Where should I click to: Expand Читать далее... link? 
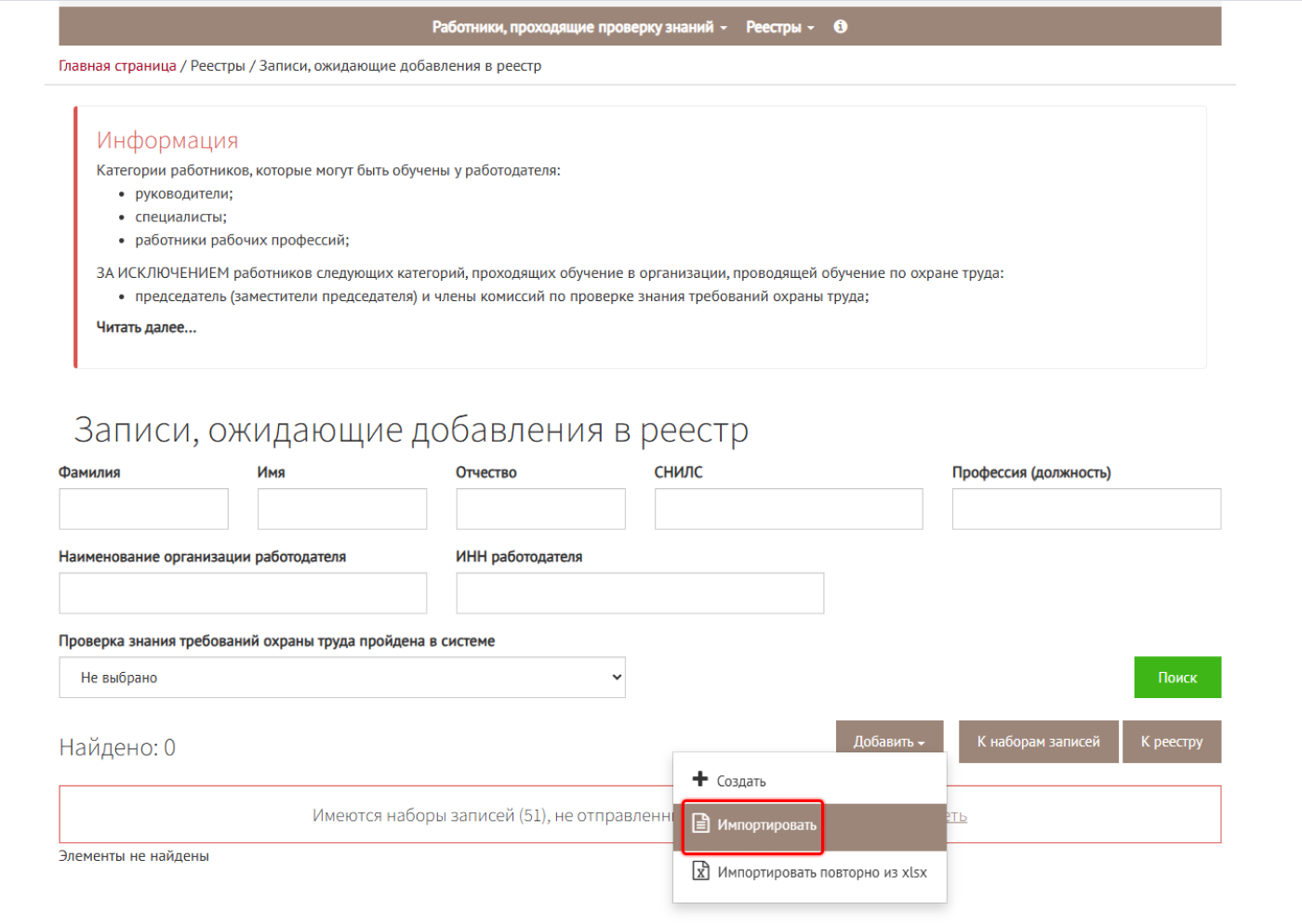146,327
